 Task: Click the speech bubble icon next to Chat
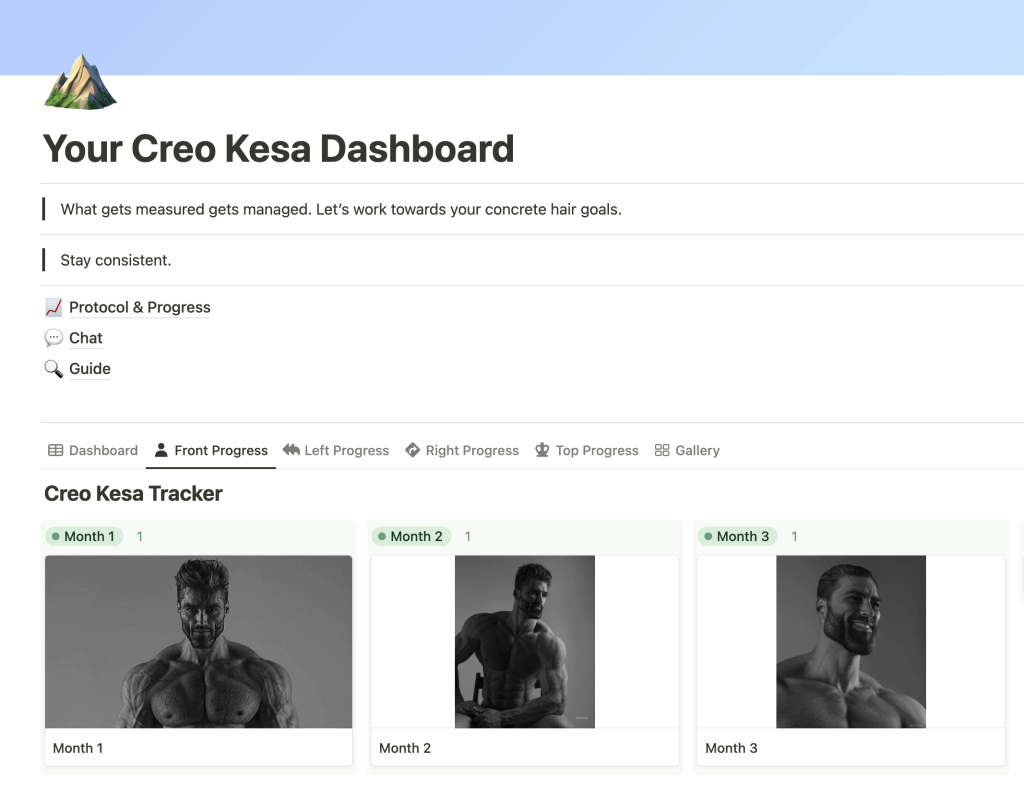point(53,338)
